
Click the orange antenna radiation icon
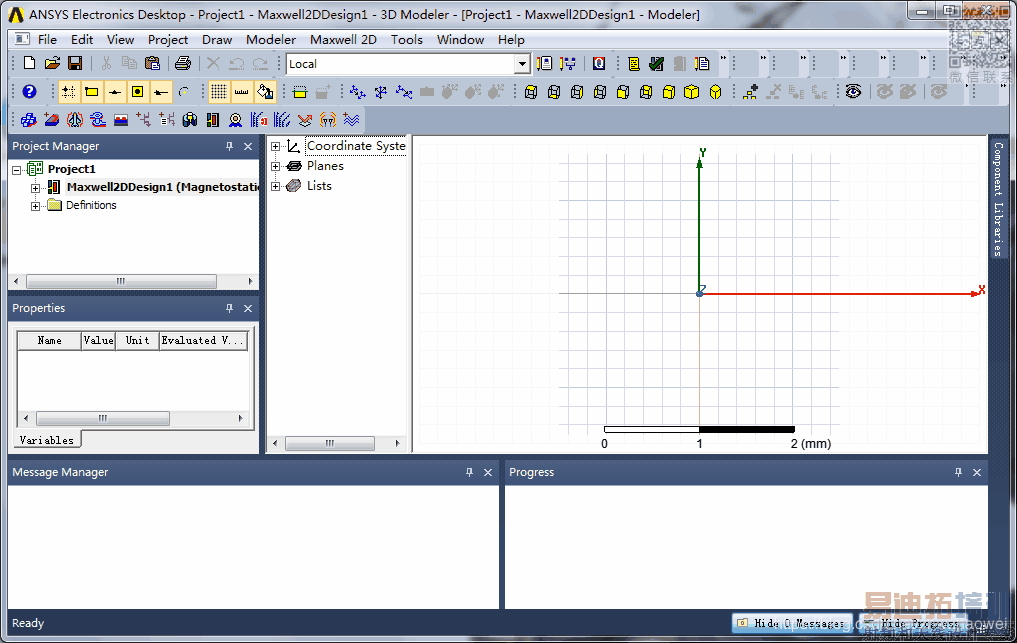coord(328,119)
